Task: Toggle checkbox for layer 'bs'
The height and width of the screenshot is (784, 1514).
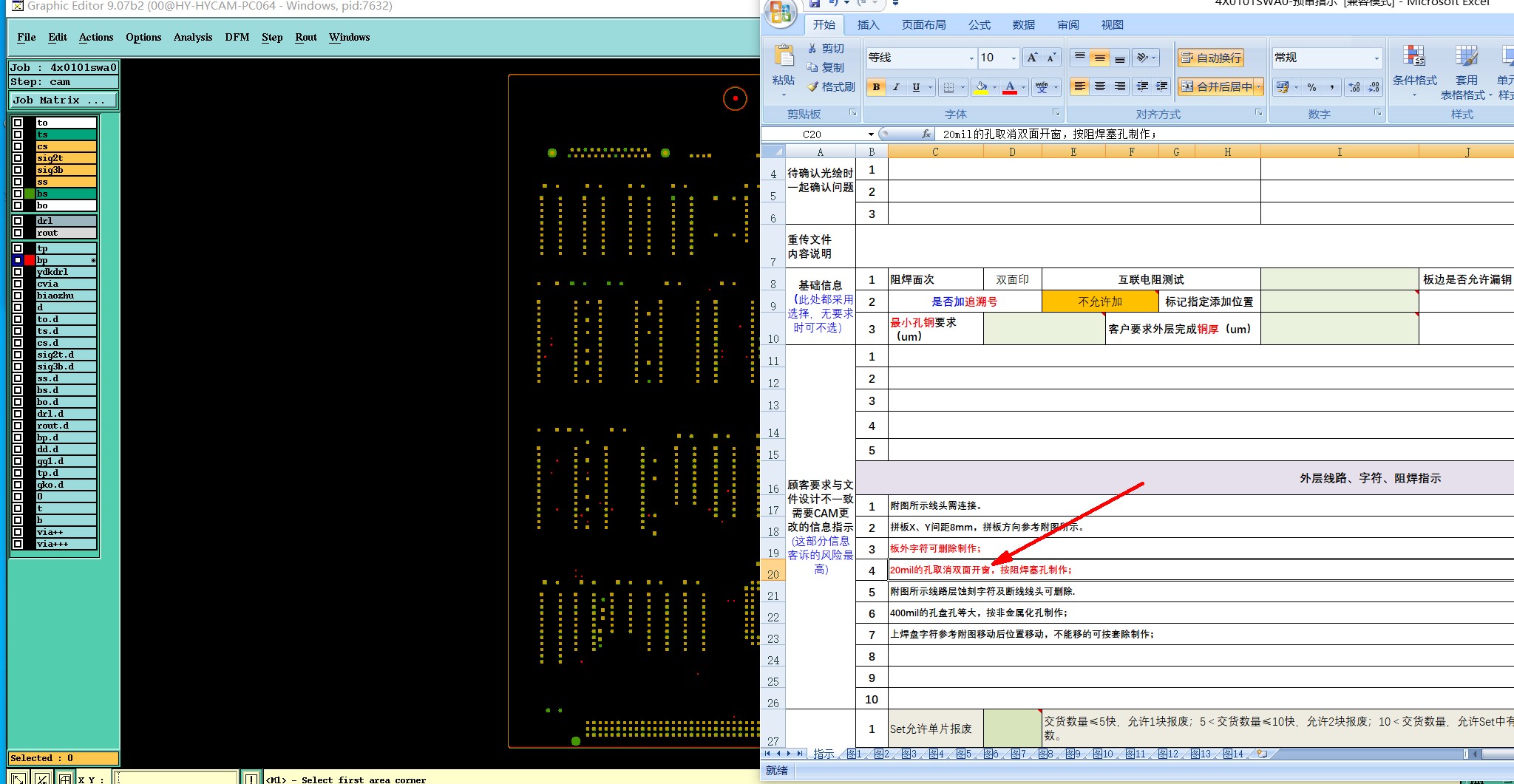Action: pos(18,194)
